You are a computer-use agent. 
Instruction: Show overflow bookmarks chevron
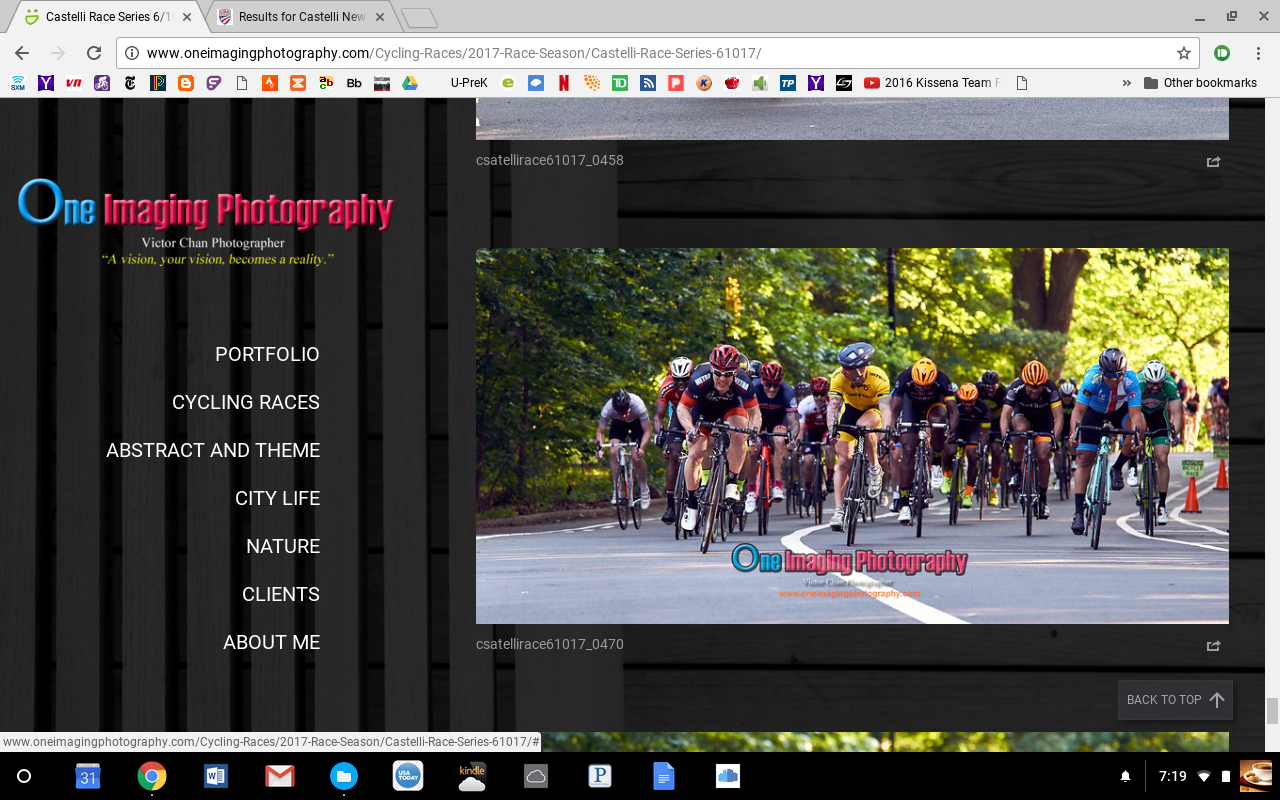[x=1127, y=83]
